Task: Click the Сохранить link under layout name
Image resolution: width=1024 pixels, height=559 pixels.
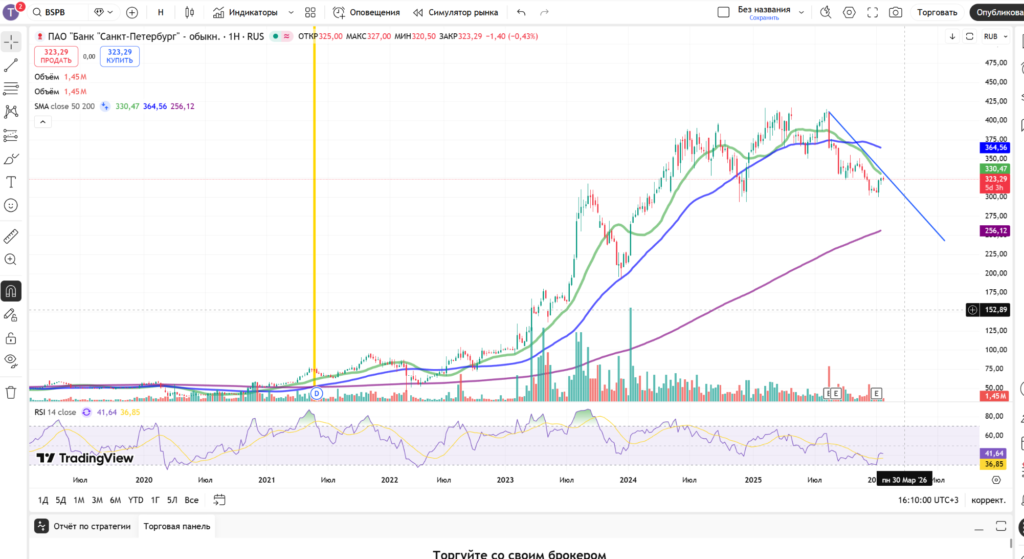Action: [763, 18]
